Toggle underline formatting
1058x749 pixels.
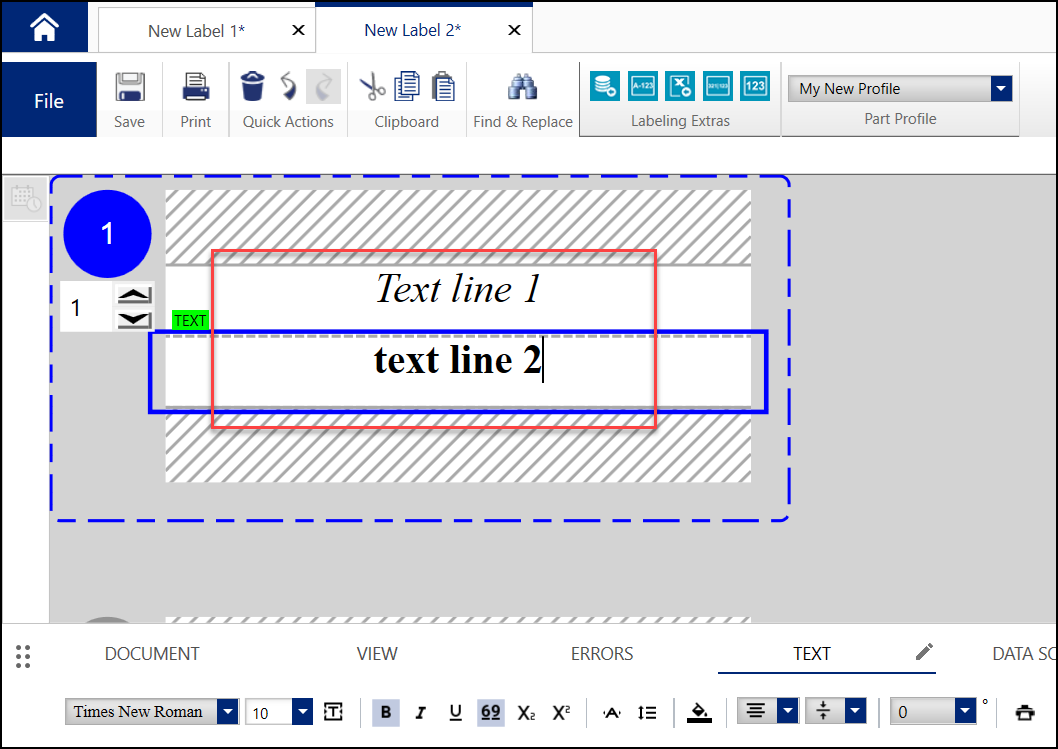click(x=455, y=712)
